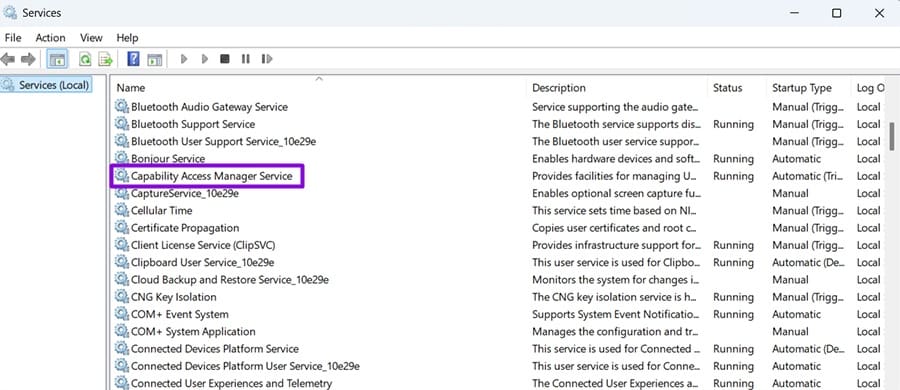Click 'Provides facilities for managing U...' description
The image size is (900, 390).
614,176
